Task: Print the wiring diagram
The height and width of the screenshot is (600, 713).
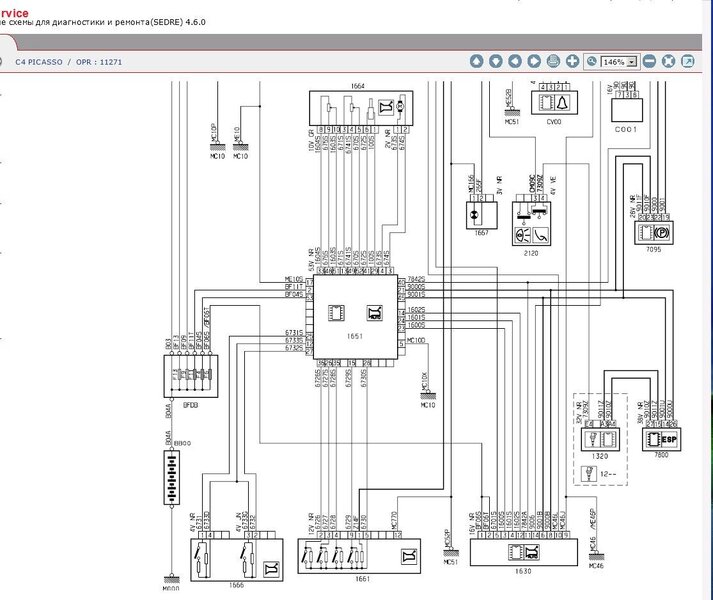Action: (553, 61)
